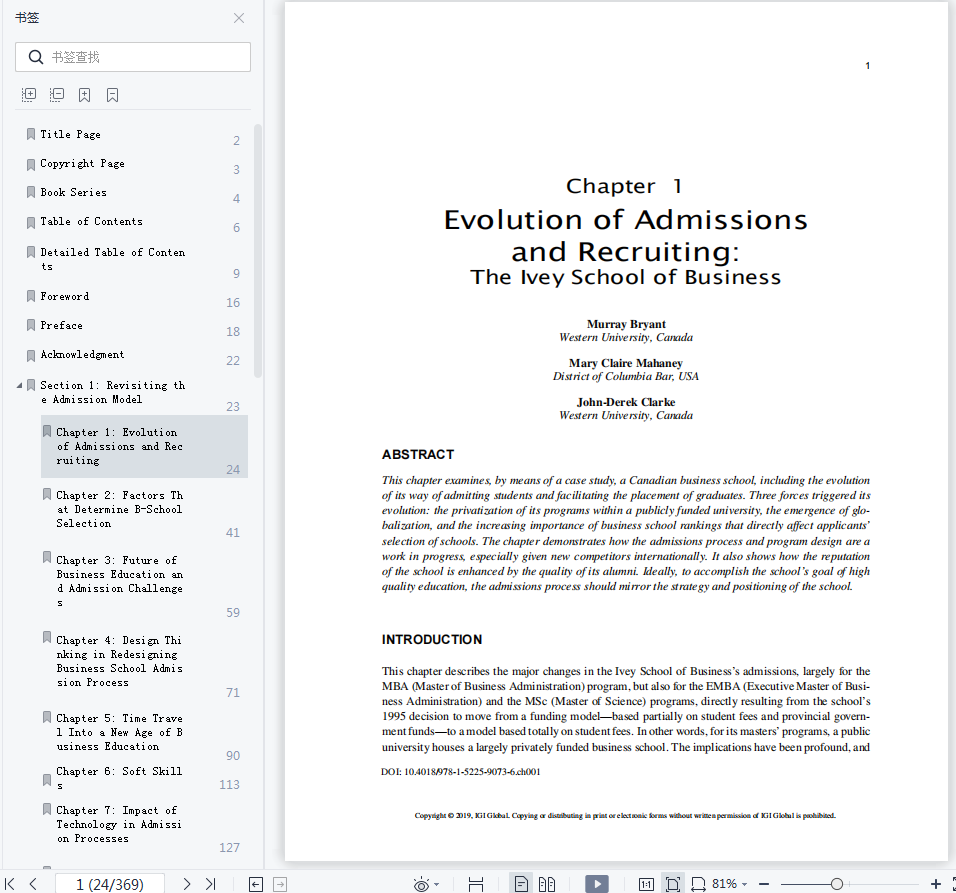Click the bookmark panel scrollbar
The width and height of the screenshot is (956, 893).
click(x=258, y=251)
